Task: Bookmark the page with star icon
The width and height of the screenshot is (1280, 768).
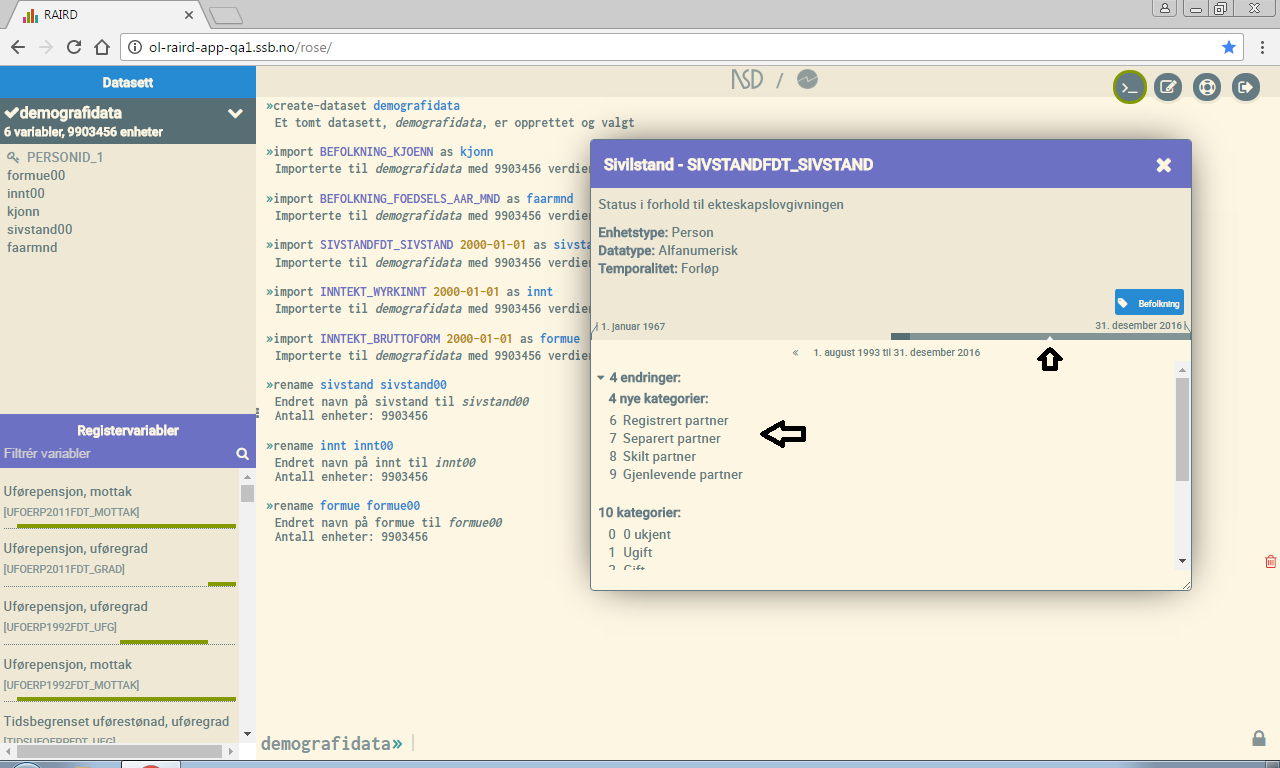Action: tap(1229, 47)
